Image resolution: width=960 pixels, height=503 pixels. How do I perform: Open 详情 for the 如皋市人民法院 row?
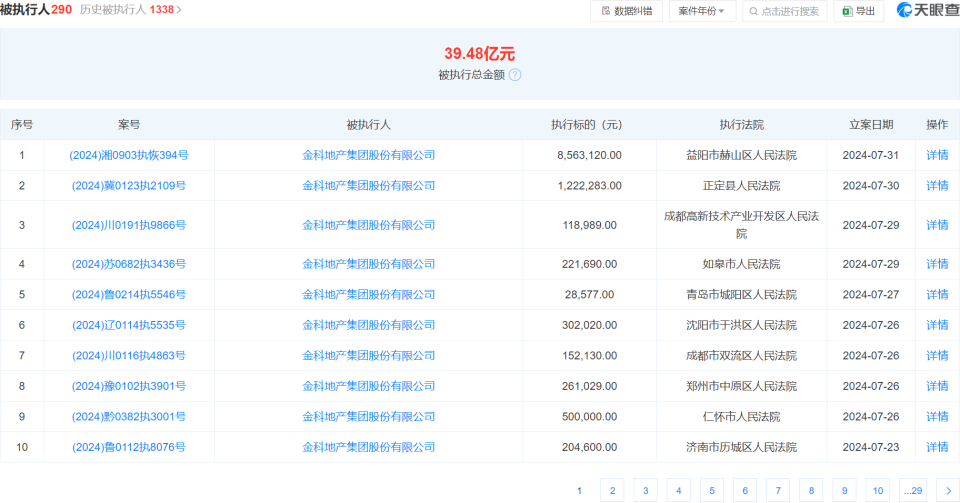[937, 264]
